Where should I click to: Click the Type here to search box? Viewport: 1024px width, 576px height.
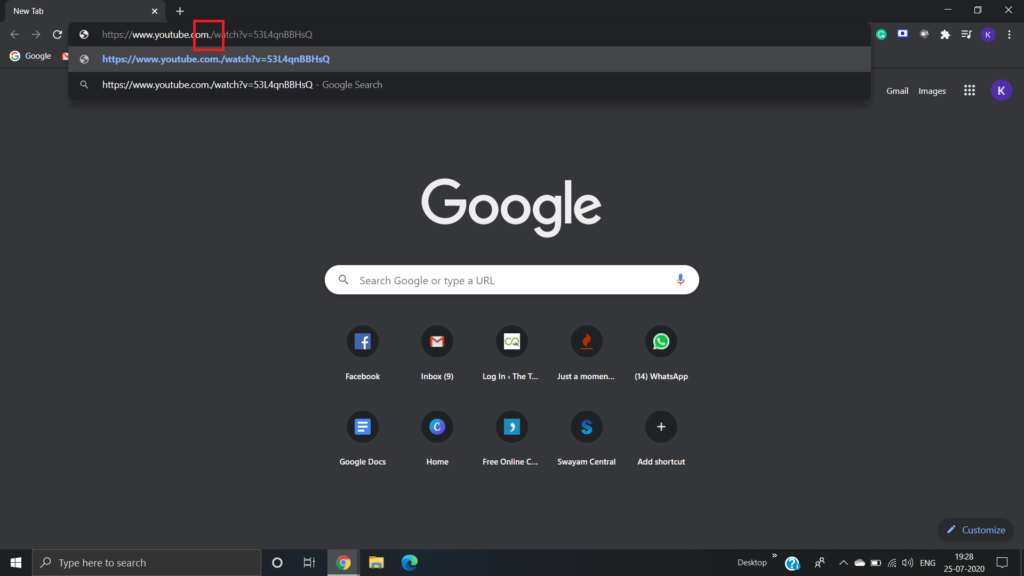[x=146, y=562]
